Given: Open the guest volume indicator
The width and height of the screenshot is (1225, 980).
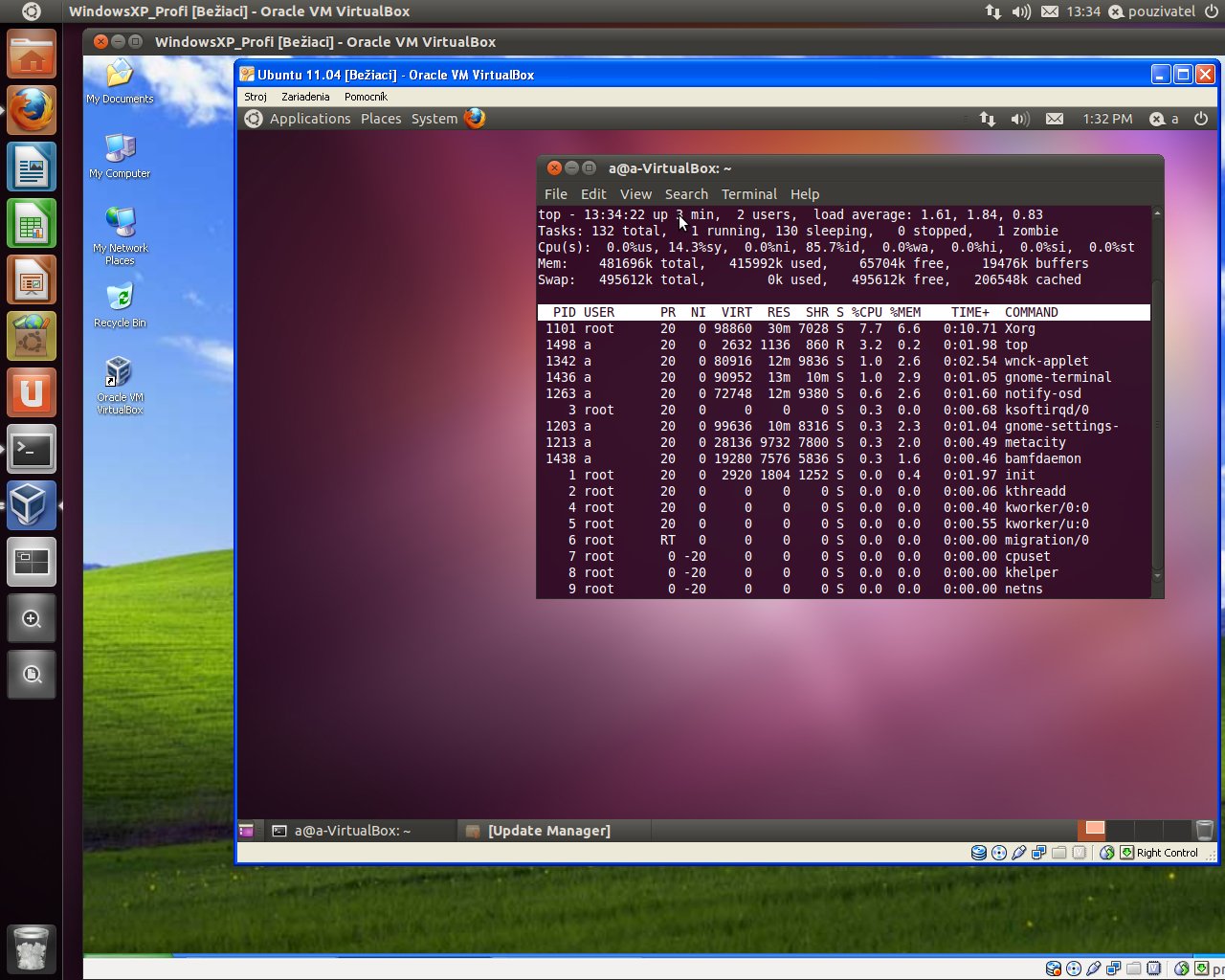Looking at the screenshot, I should 1020,119.
